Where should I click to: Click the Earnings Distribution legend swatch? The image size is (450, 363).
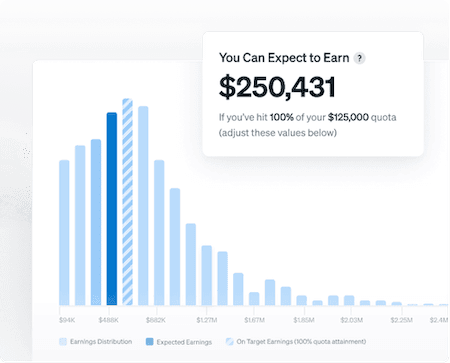(x=63, y=342)
